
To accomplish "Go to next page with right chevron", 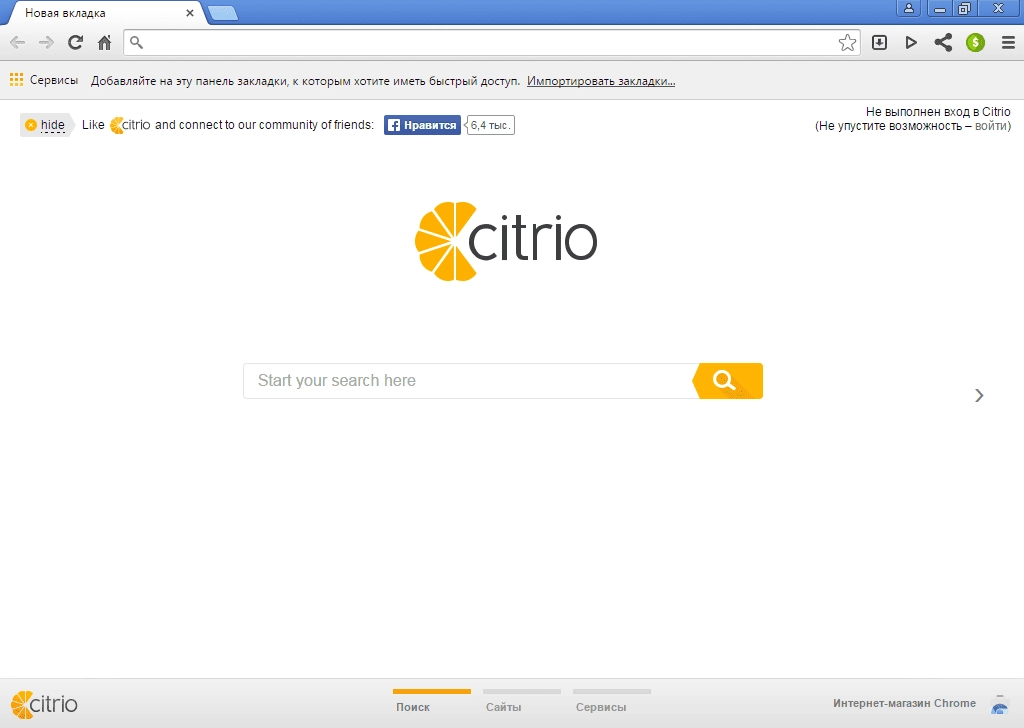I will 979,396.
